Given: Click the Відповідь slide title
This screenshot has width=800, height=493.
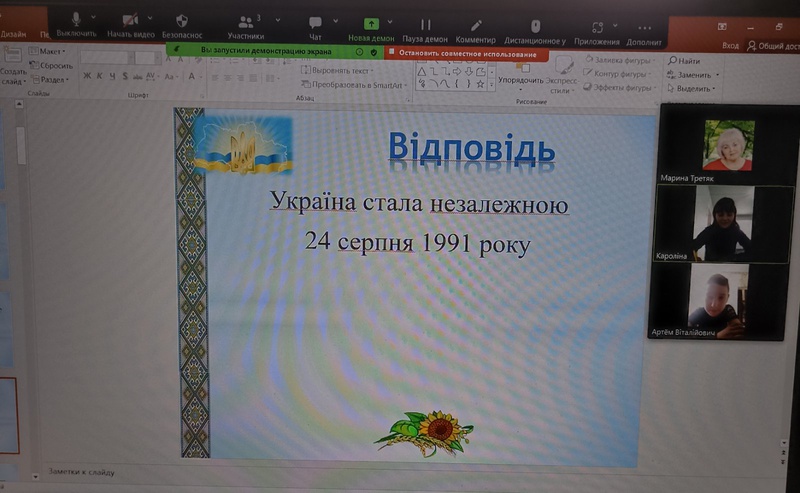Looking at the screenshot, I should tap(471, 149).
